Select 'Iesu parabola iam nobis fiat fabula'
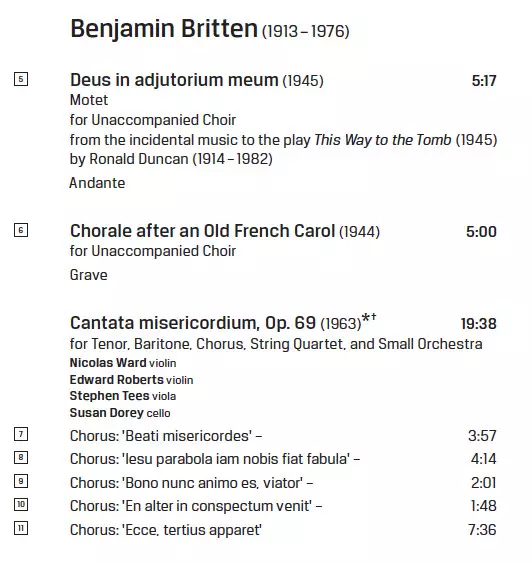The image size is (532, 563). 215,459
